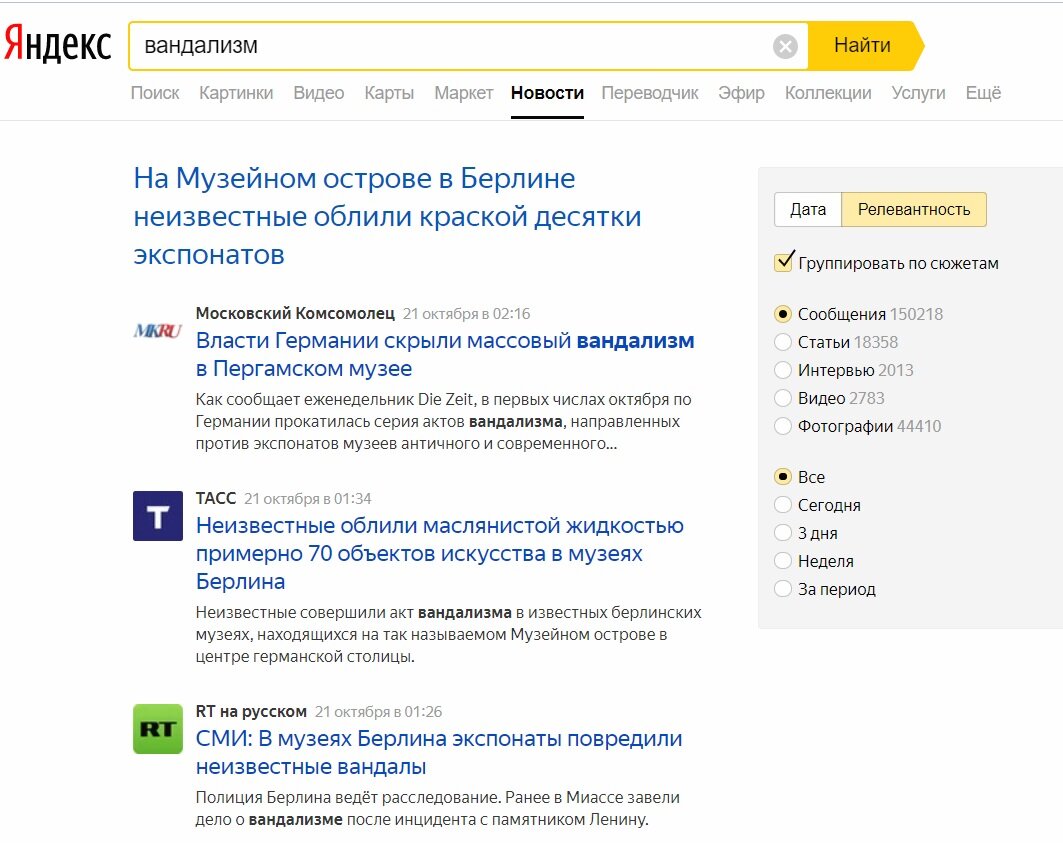This screenshot has height=843, width=1063.
Task: Select the 3 дня time filter
Action: pos(783,532)
